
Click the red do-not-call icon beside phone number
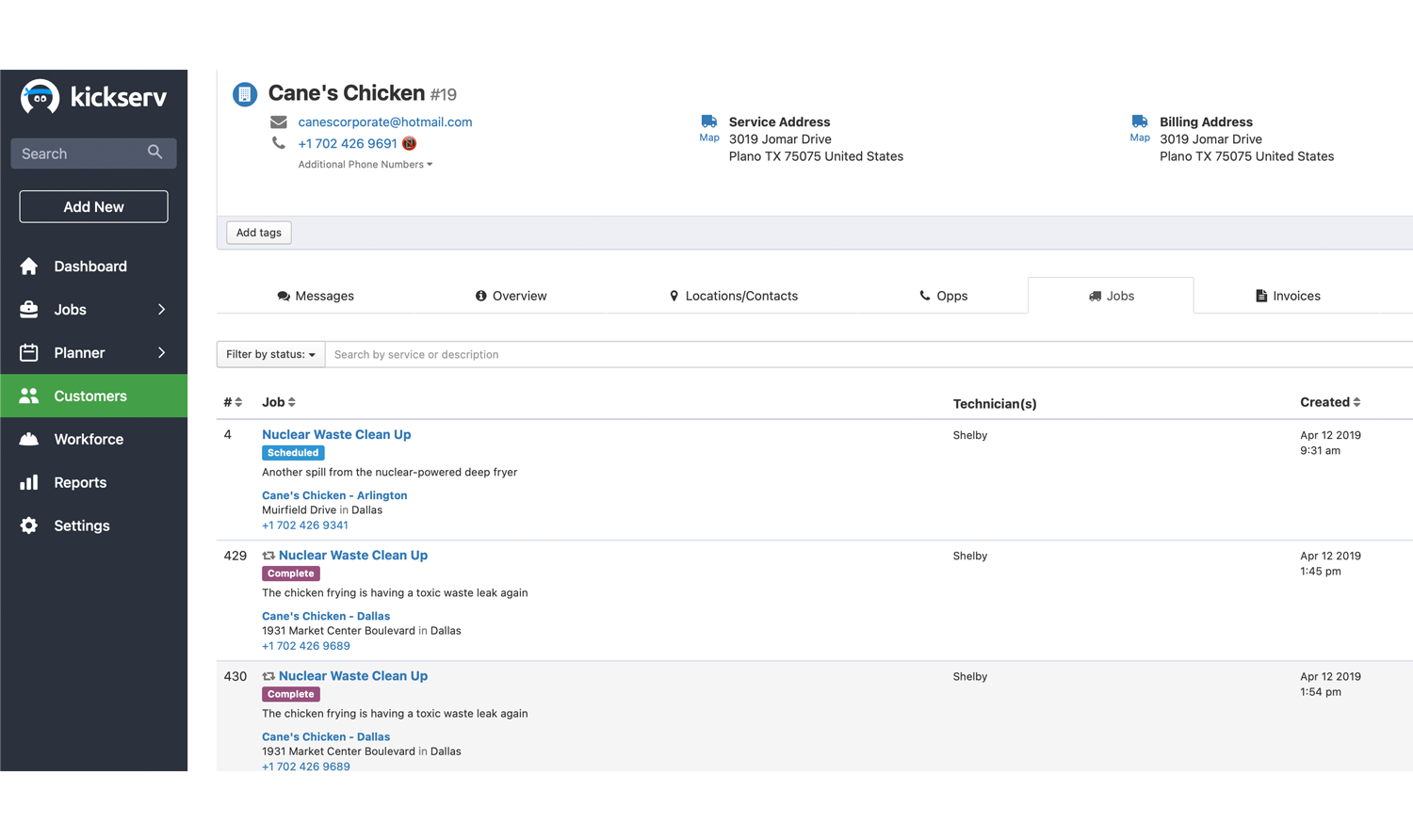(x=409, y=143)
